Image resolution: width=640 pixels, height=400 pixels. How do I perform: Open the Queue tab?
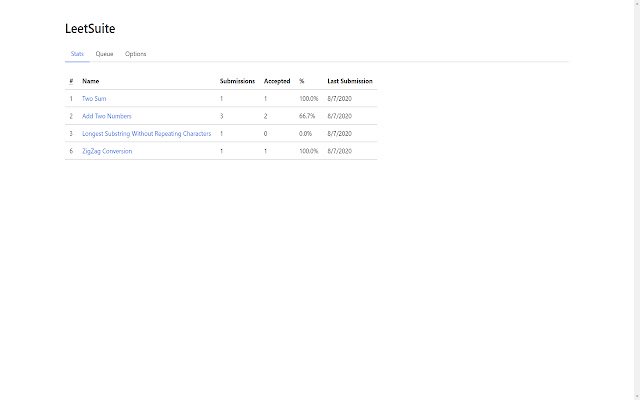point(104,54)
